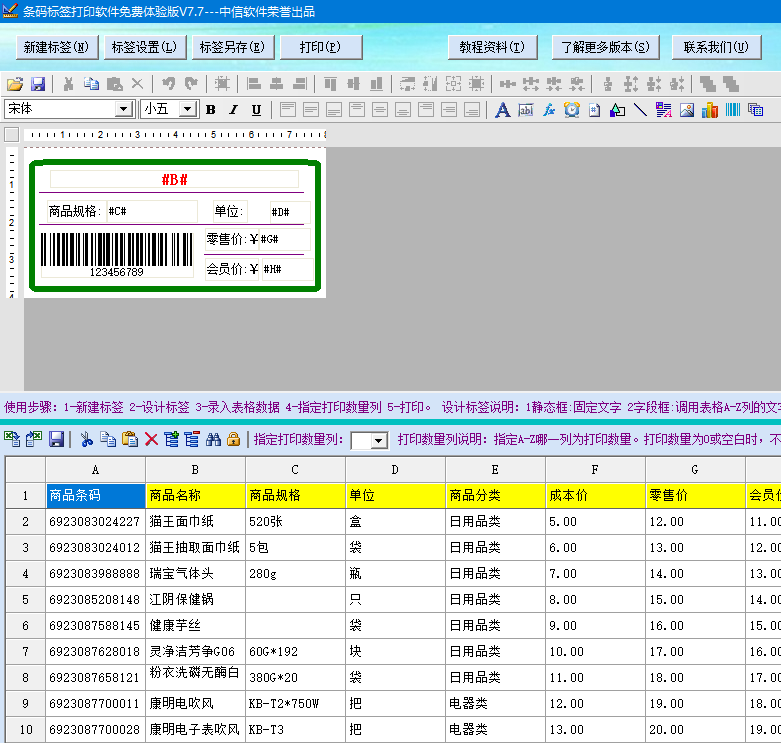The width and height of the screenshot is (781, 743).
Task: Open a label file with folder icon
Action: coord(15,84)
